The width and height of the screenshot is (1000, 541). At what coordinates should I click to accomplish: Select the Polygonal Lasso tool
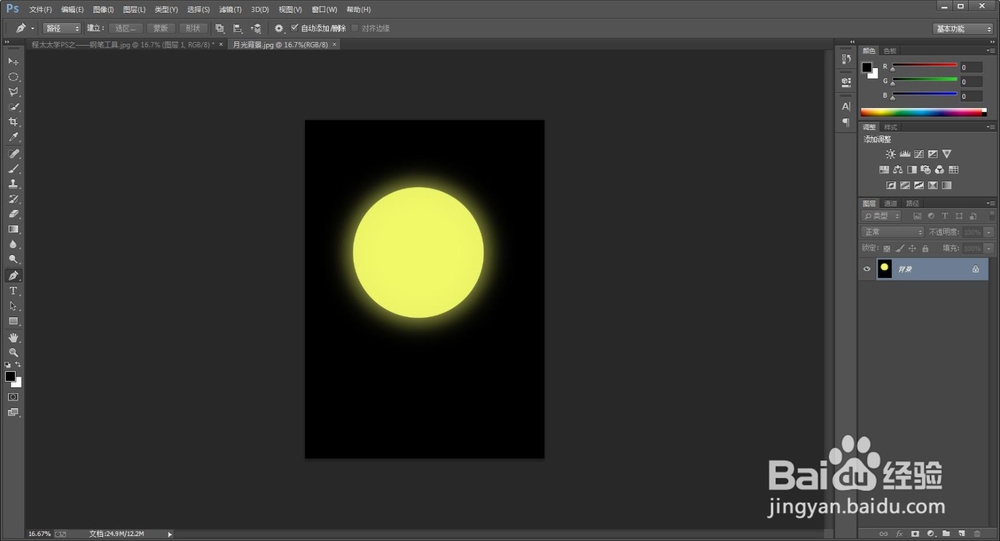click(x=13, y=92)
